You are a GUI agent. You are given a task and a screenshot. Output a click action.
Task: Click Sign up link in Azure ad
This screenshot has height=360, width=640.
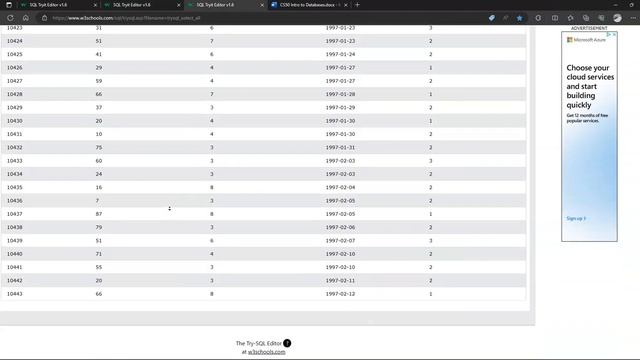coord(576,218)
